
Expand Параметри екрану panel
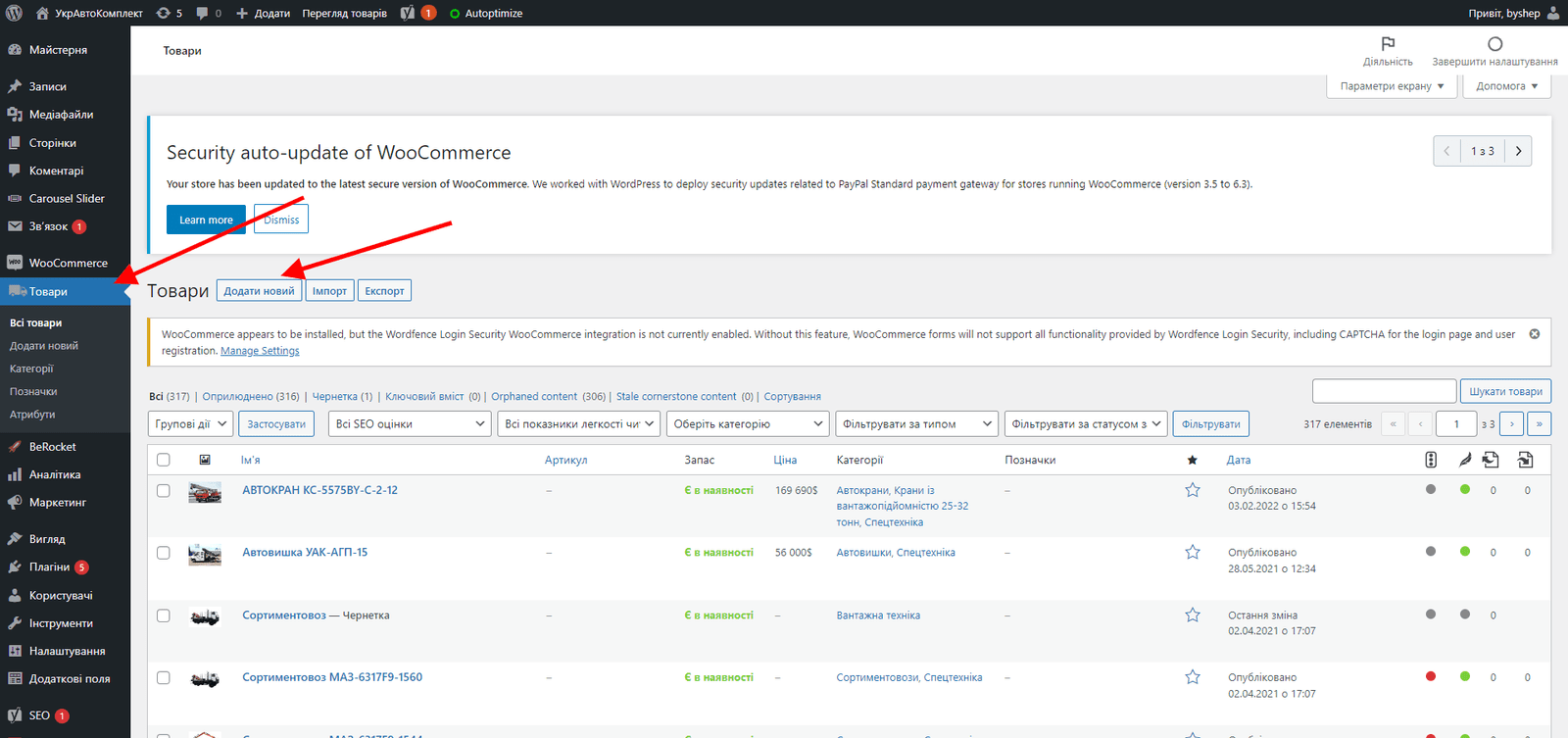point(1392,86)
